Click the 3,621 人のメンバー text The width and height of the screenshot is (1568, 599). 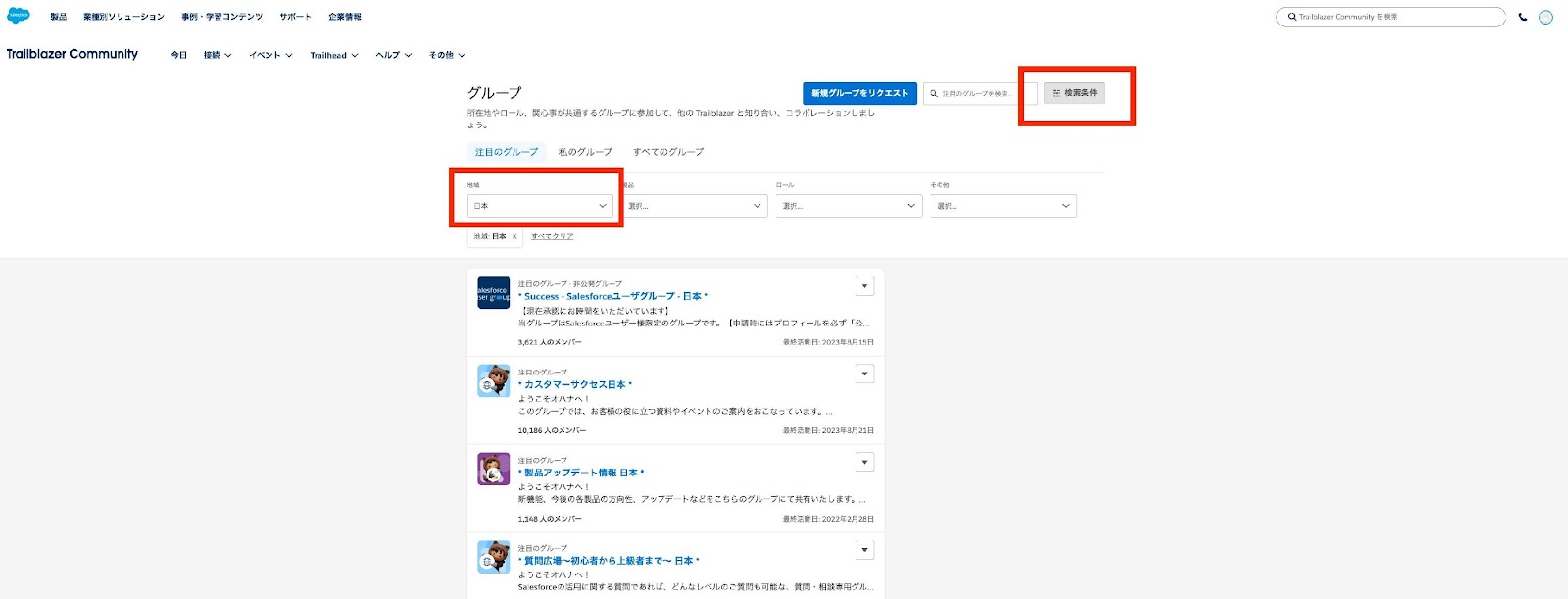(x=550, y=342)
